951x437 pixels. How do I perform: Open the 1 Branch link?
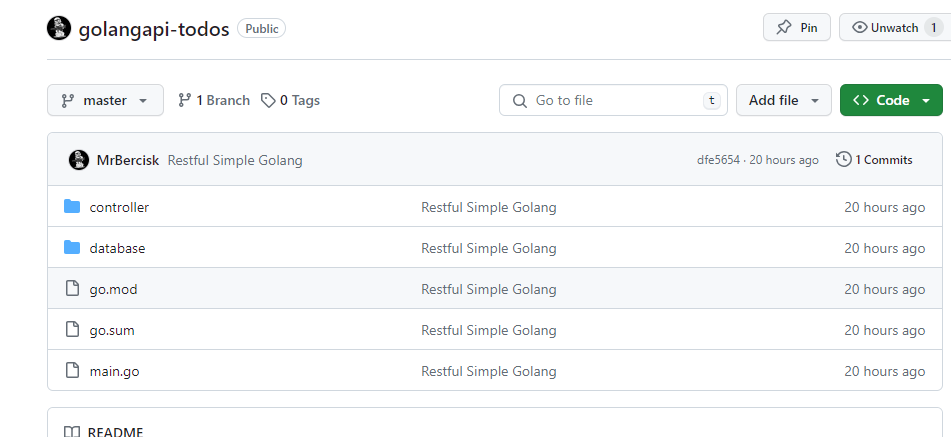[x=214, y=100]
